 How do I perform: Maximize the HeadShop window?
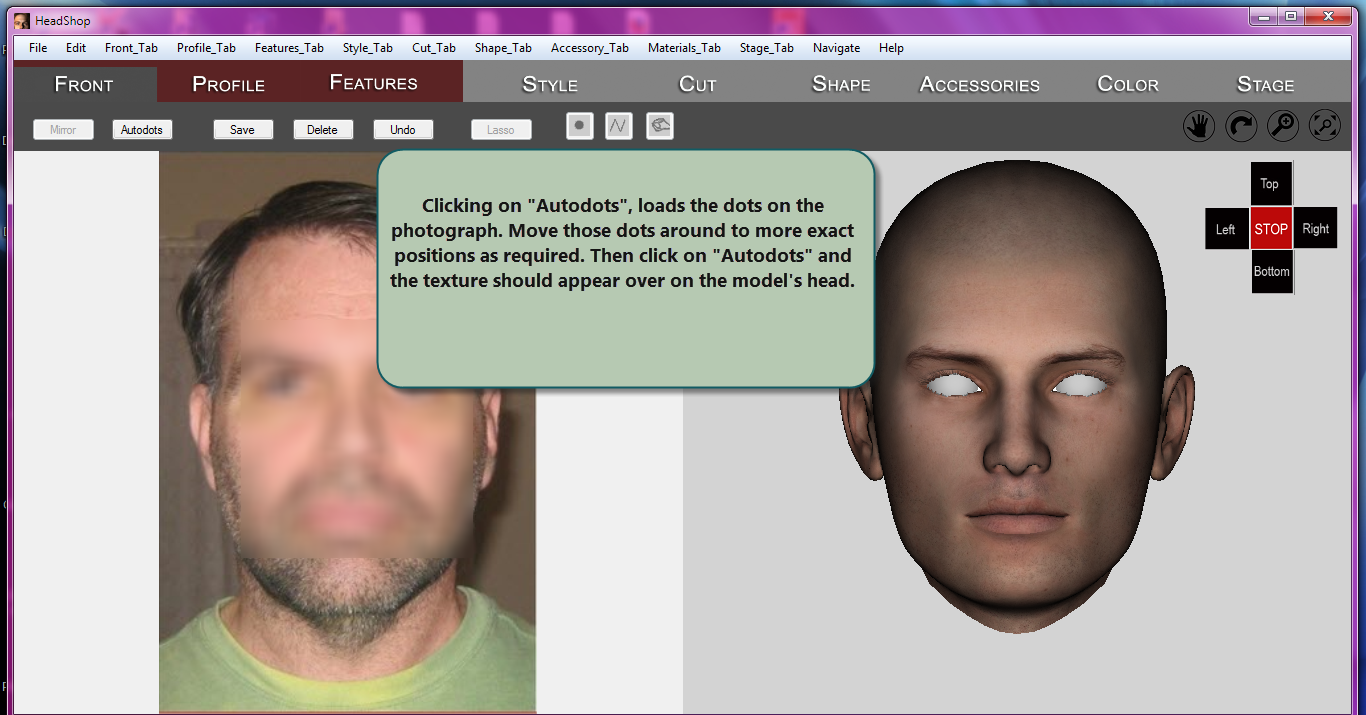(x=1291, y=16)
